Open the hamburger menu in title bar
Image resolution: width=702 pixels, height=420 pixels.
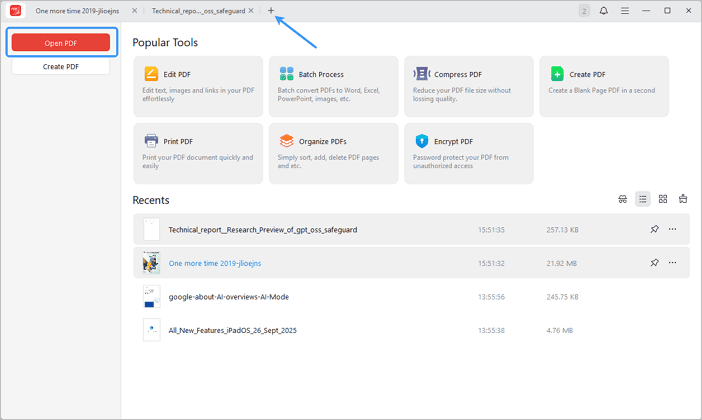[625, 10]
